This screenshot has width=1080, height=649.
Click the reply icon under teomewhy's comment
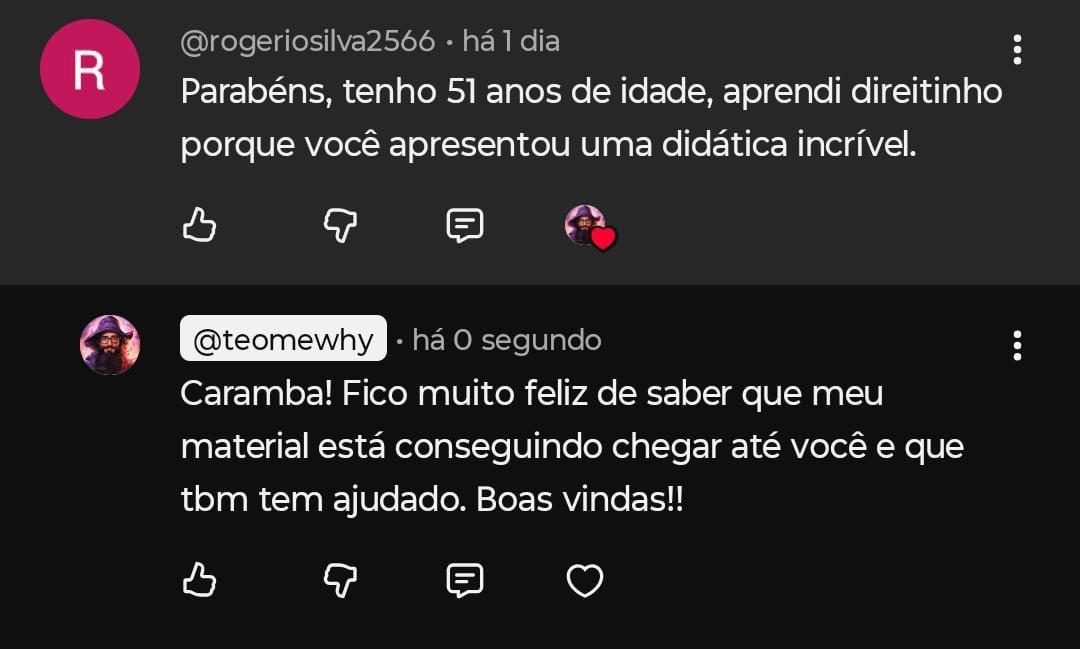click(464, 579)
